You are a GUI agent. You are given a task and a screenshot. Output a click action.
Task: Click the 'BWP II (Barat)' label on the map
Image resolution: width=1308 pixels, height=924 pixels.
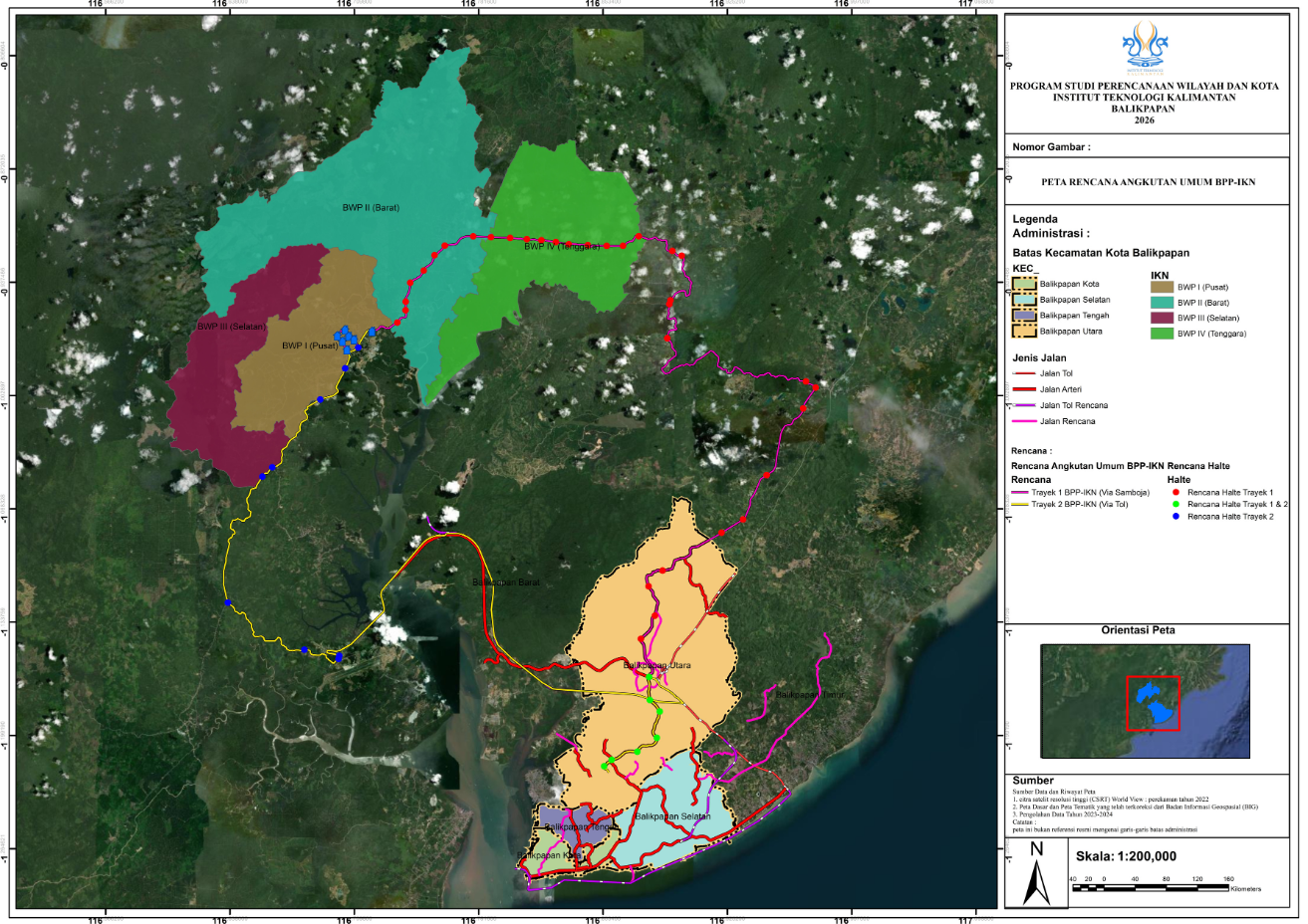[371, 208]
